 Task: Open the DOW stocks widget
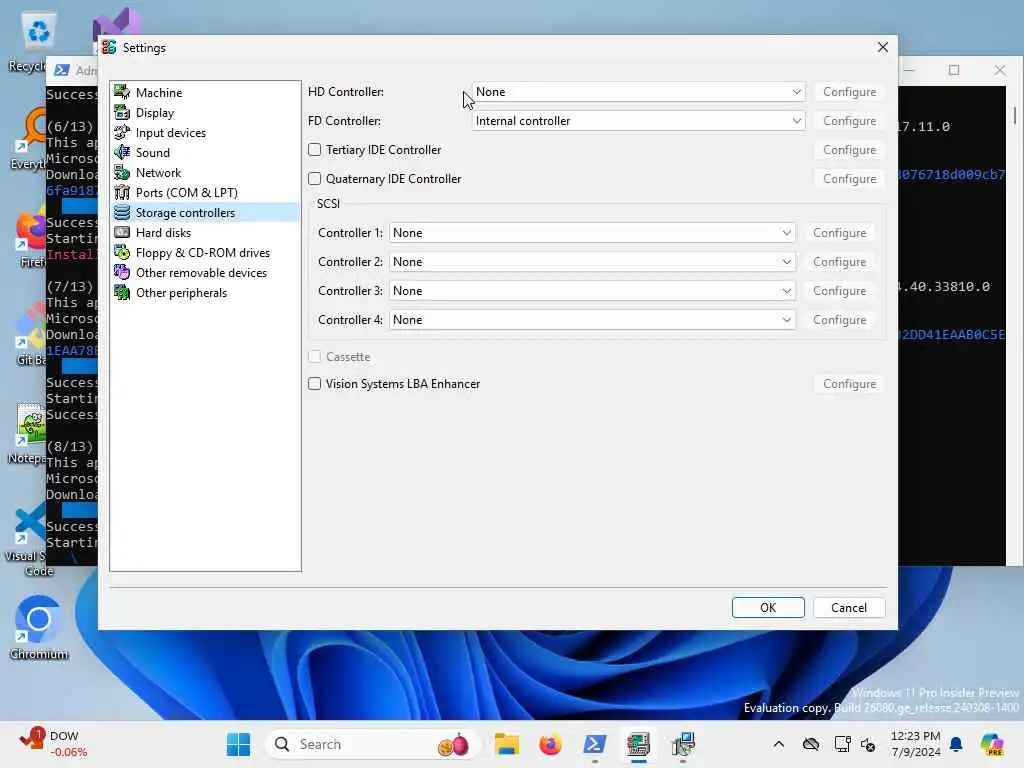(54, 744)
